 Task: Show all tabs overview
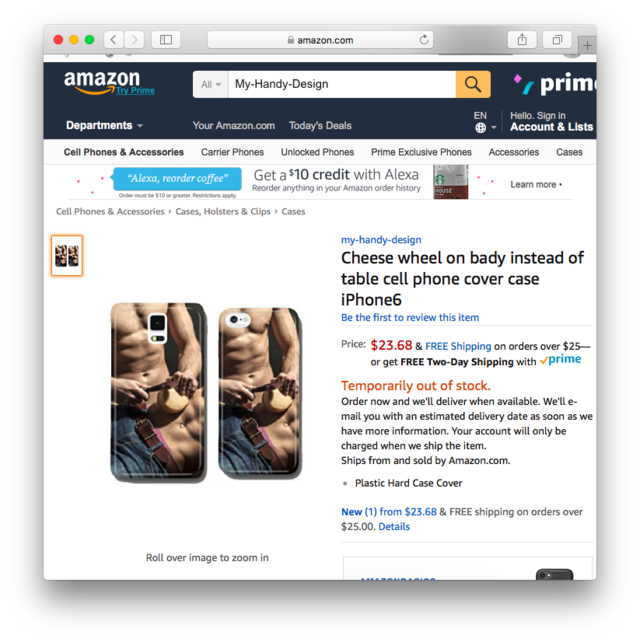pyautogui.click(x=557, y=40)
